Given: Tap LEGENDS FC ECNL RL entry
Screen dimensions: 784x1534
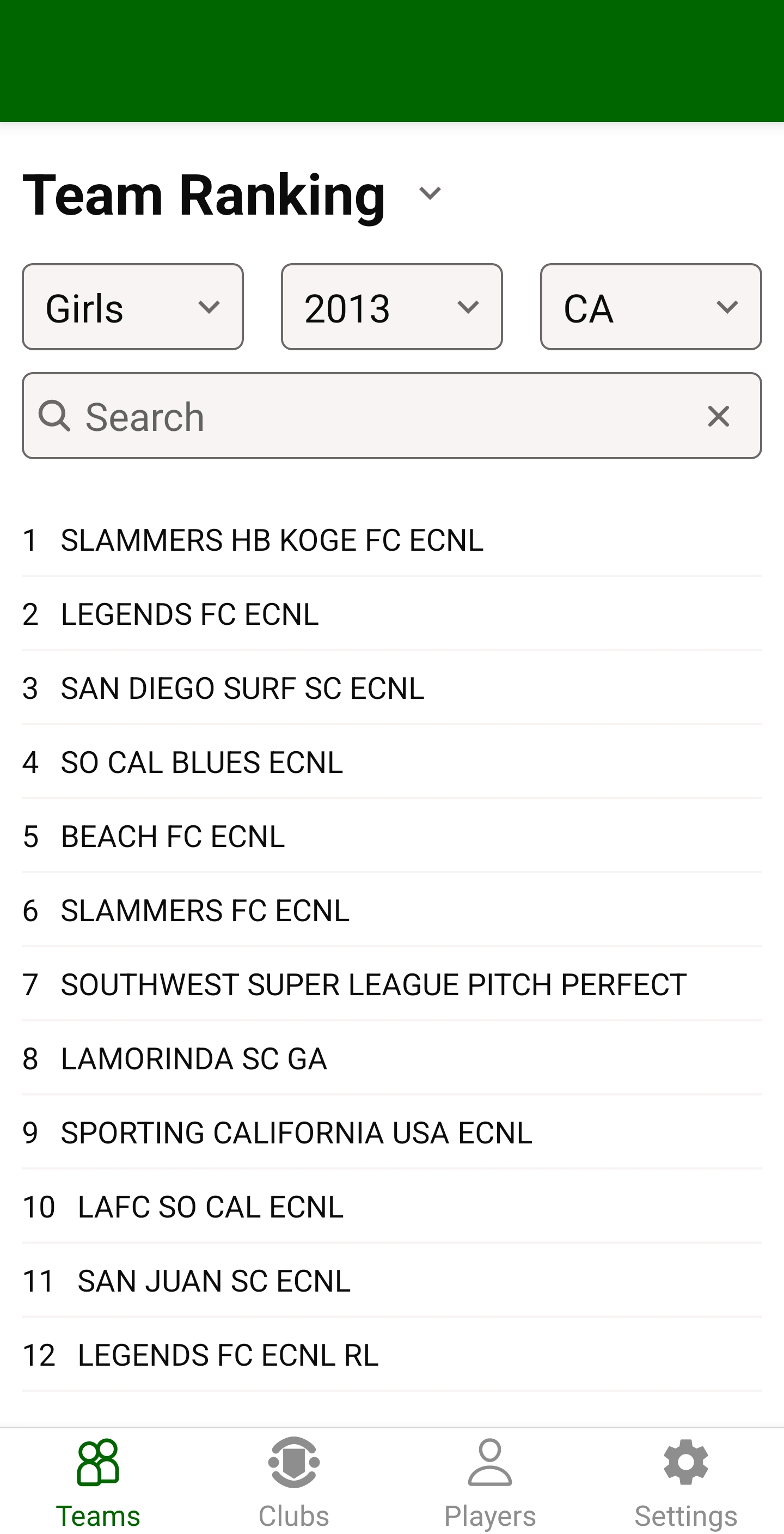Looking at the screenshot, I should [x=228, y=1355].
